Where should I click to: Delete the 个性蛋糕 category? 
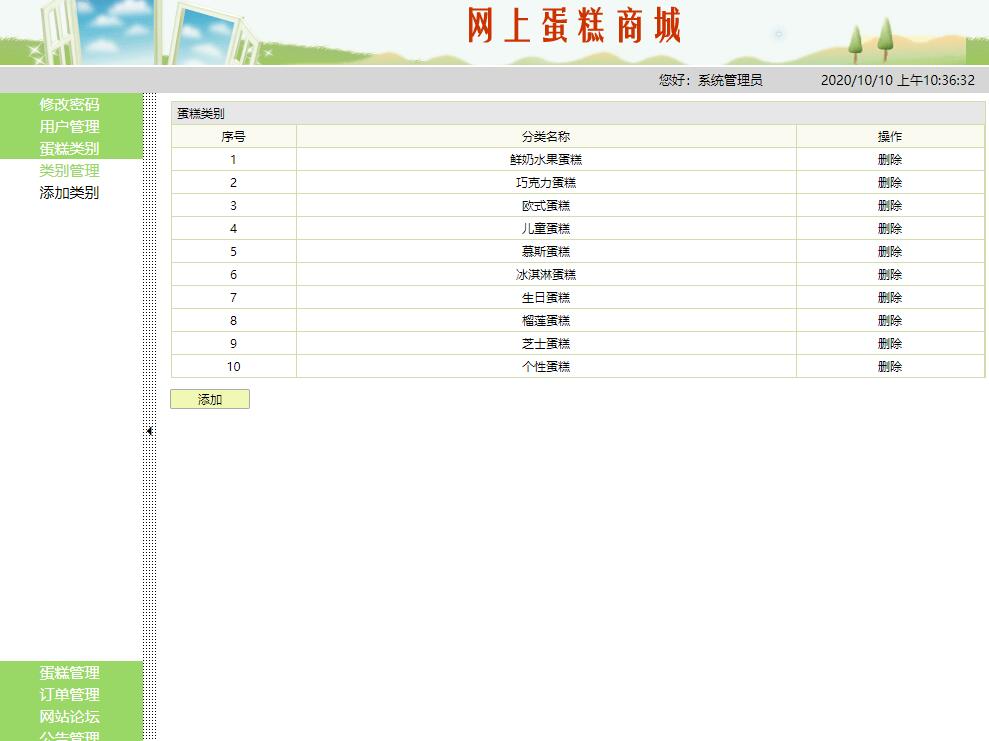(890, 367)
